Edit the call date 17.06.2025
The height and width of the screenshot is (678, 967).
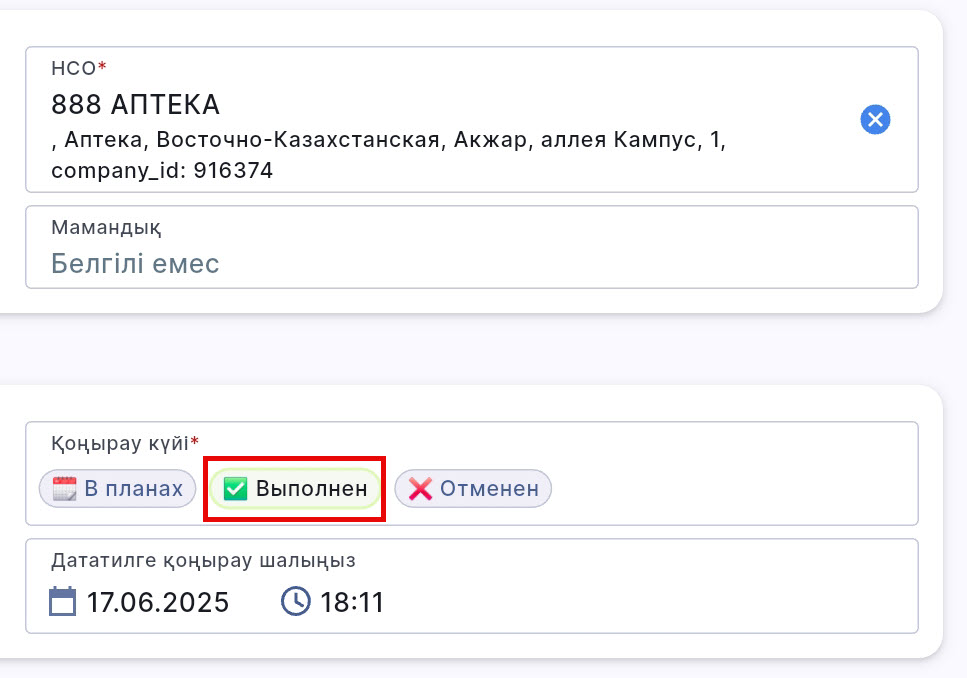tap(157, 602)
